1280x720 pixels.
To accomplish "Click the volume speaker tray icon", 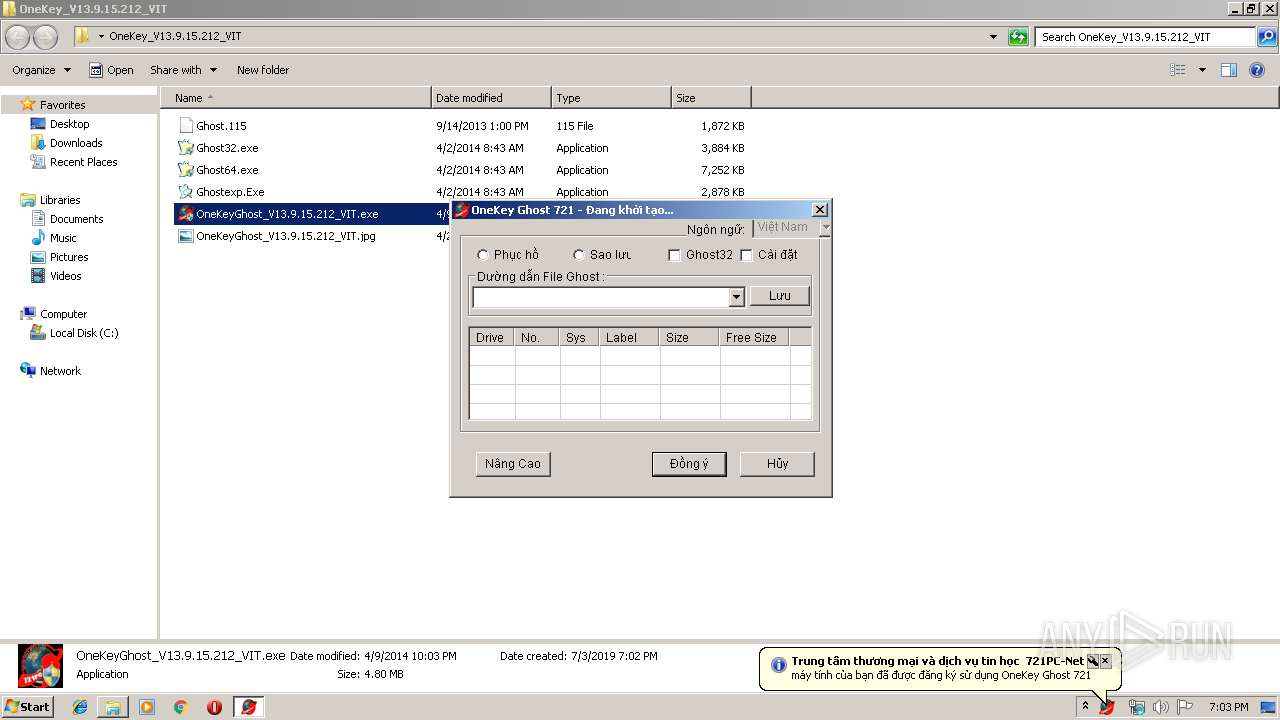I will (1160, 707).
